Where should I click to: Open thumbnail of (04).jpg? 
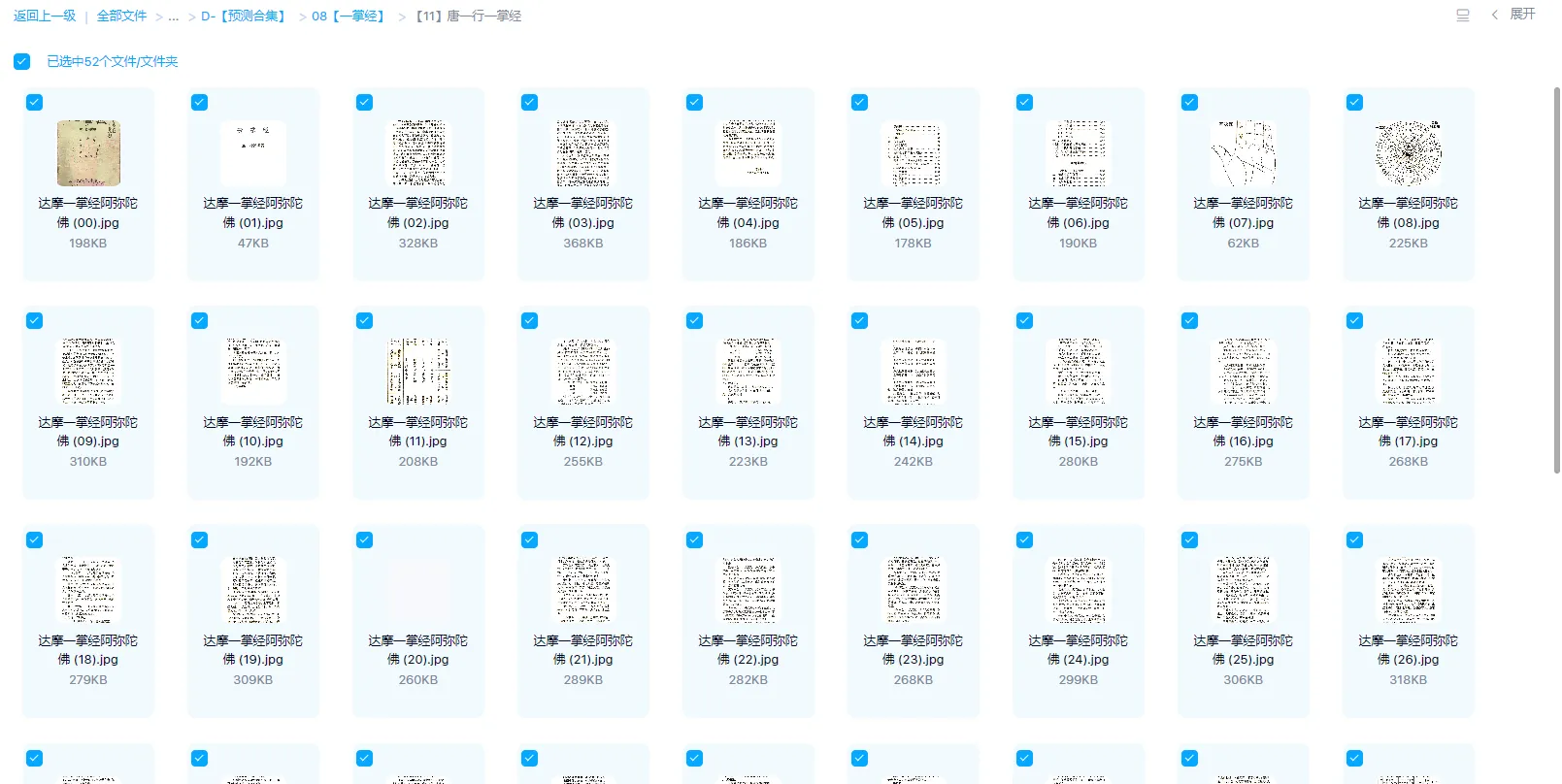[x=748, y=152]
